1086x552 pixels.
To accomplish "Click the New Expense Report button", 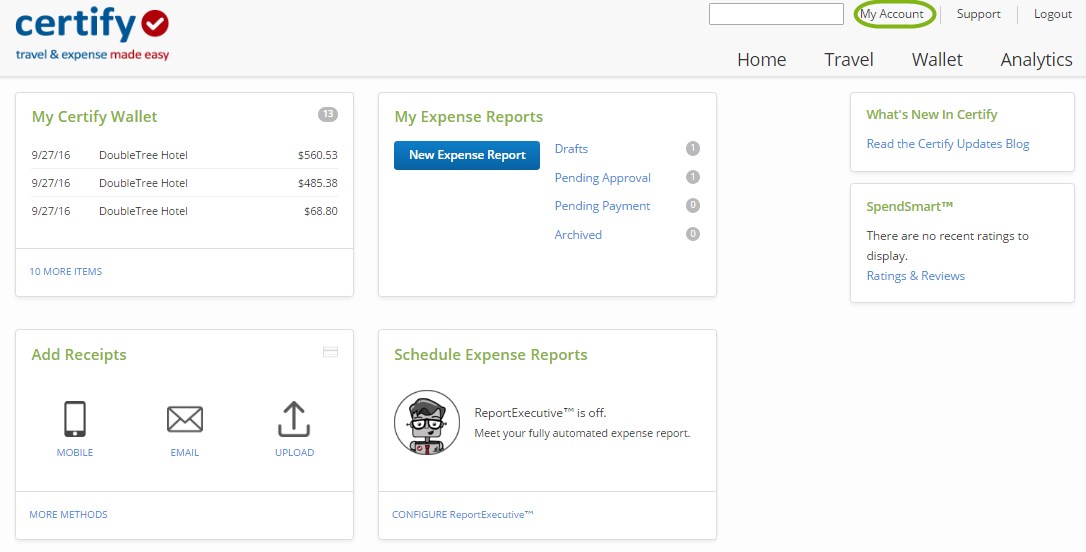I will [x=467, y=155].
